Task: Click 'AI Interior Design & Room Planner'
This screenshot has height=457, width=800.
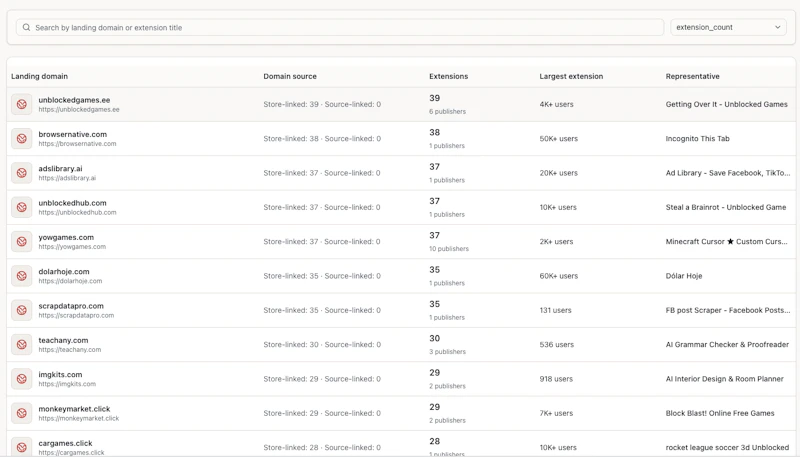Action: [x=724, y=379]
